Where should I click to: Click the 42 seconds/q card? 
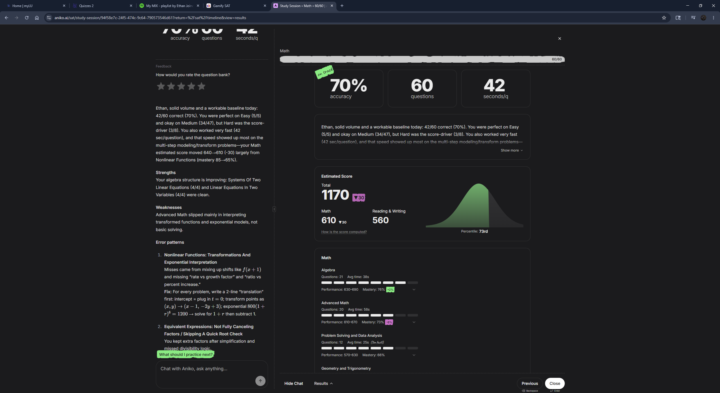click(x=495, y=88)
